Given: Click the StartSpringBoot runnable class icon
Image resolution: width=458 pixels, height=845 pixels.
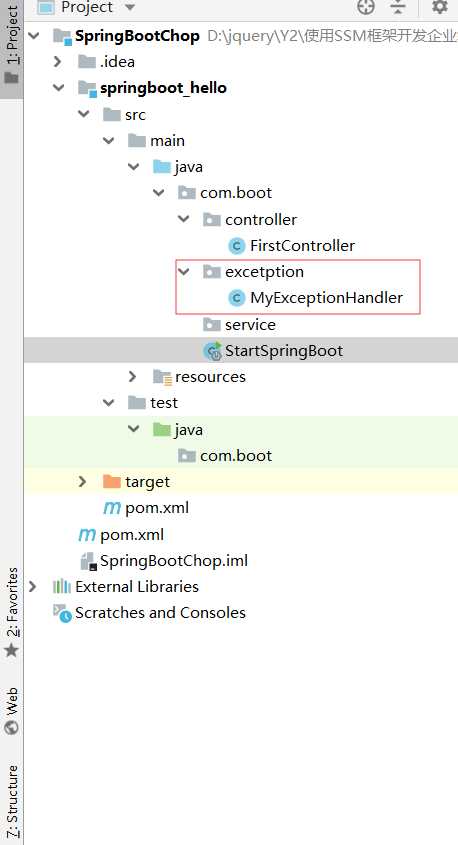Looking at the screenshot, I should pyautogui.click(x=212, y=351).
